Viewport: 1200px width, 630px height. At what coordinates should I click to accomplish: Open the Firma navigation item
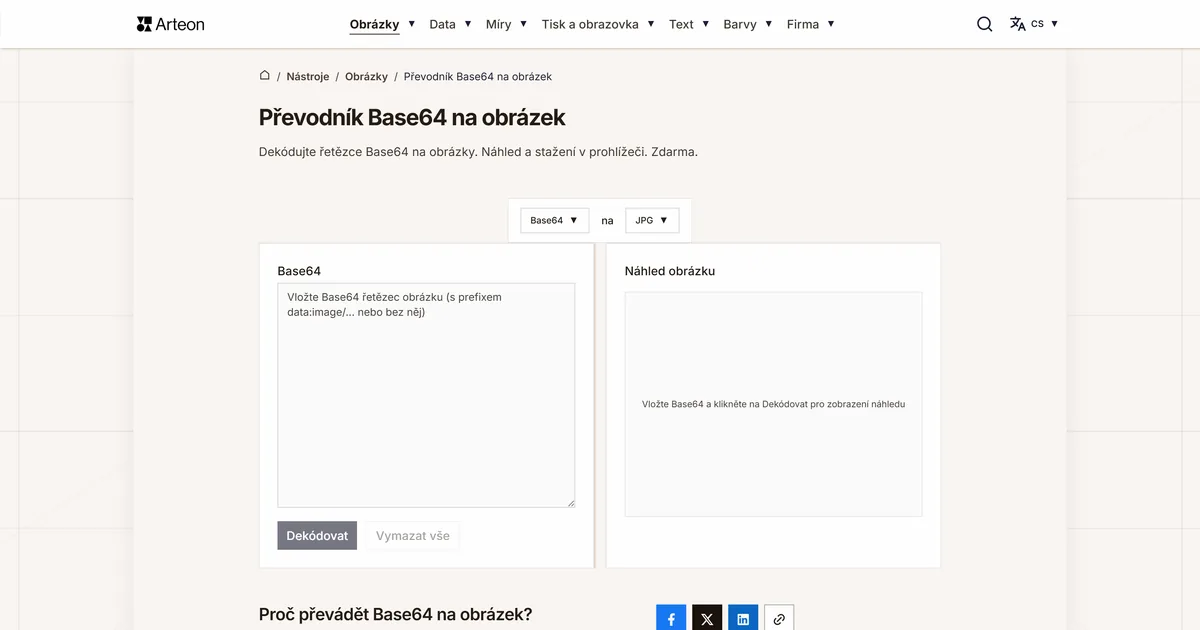click(x=803, y=24)
